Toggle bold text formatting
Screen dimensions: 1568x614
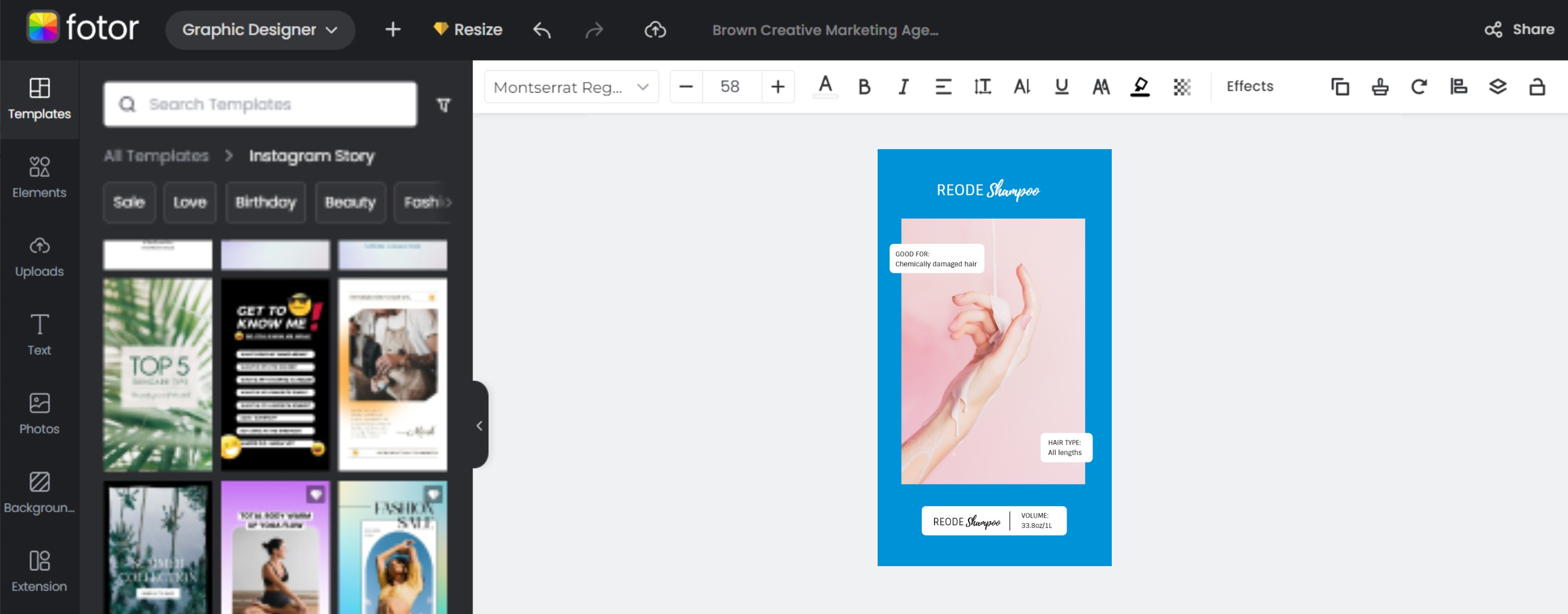coord(863,87)
